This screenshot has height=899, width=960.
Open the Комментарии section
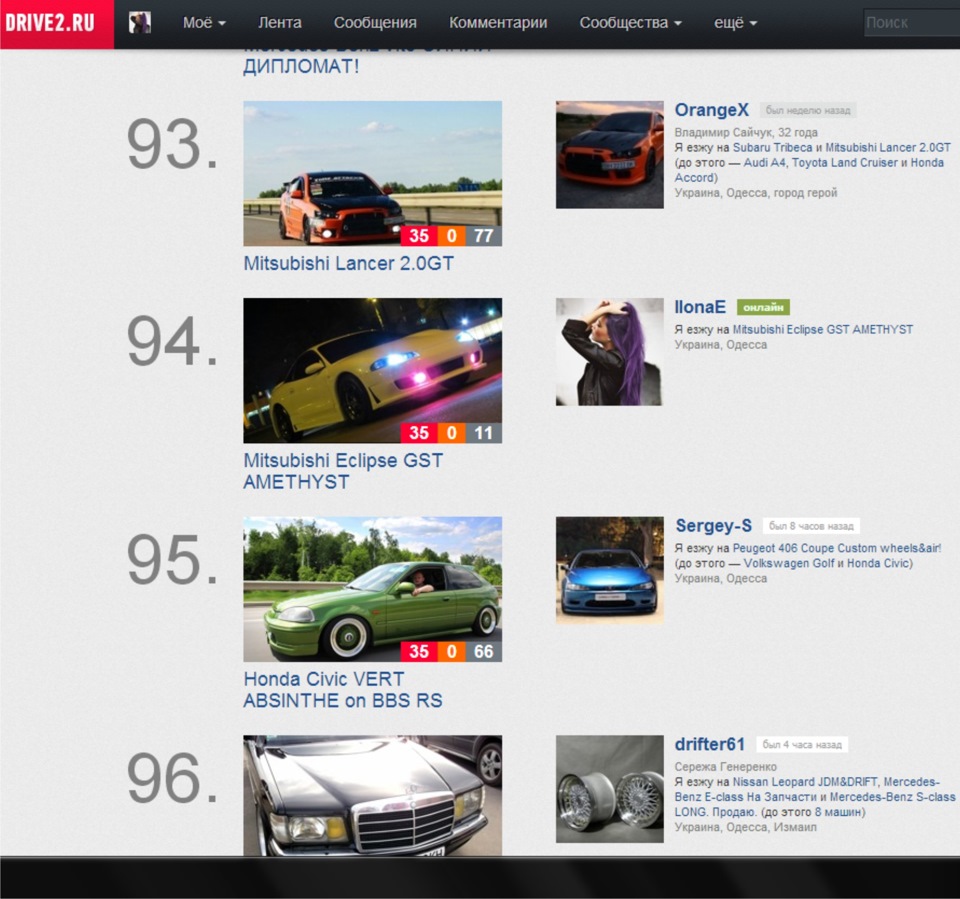498,23
